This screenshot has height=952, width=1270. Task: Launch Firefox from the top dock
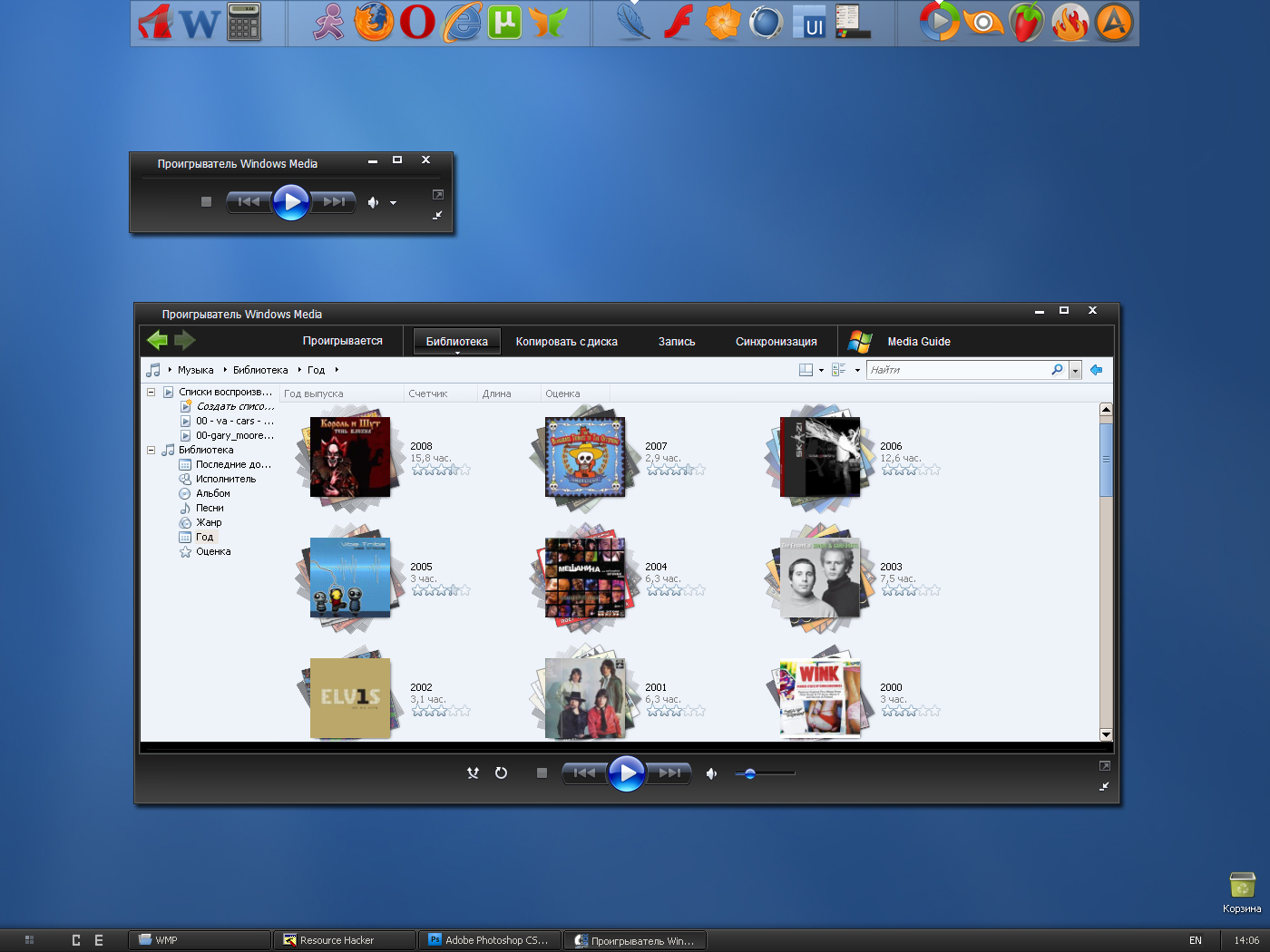click(374, 23)
